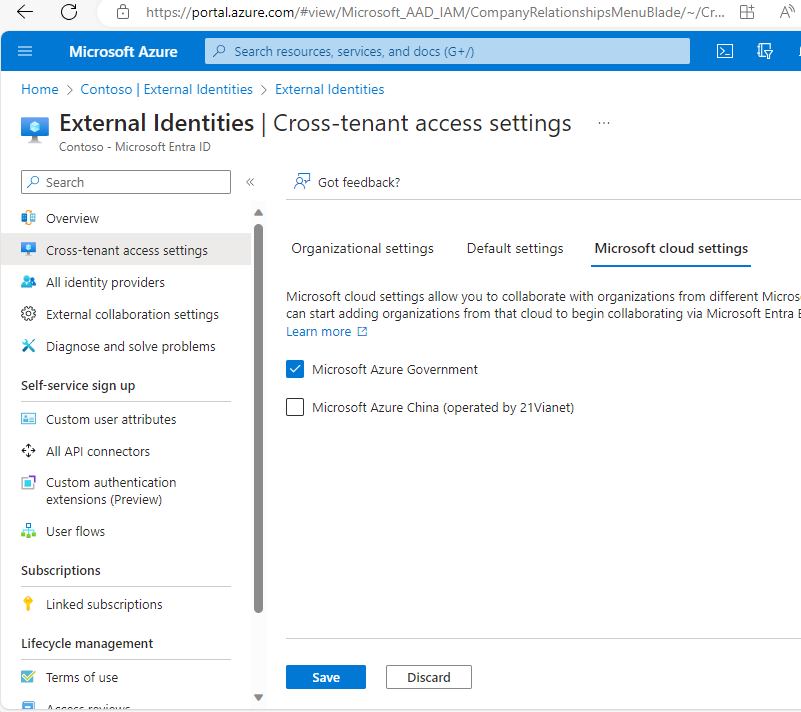Disable the Microsoft Azure Government checkbox

click(x=295, y=369)
